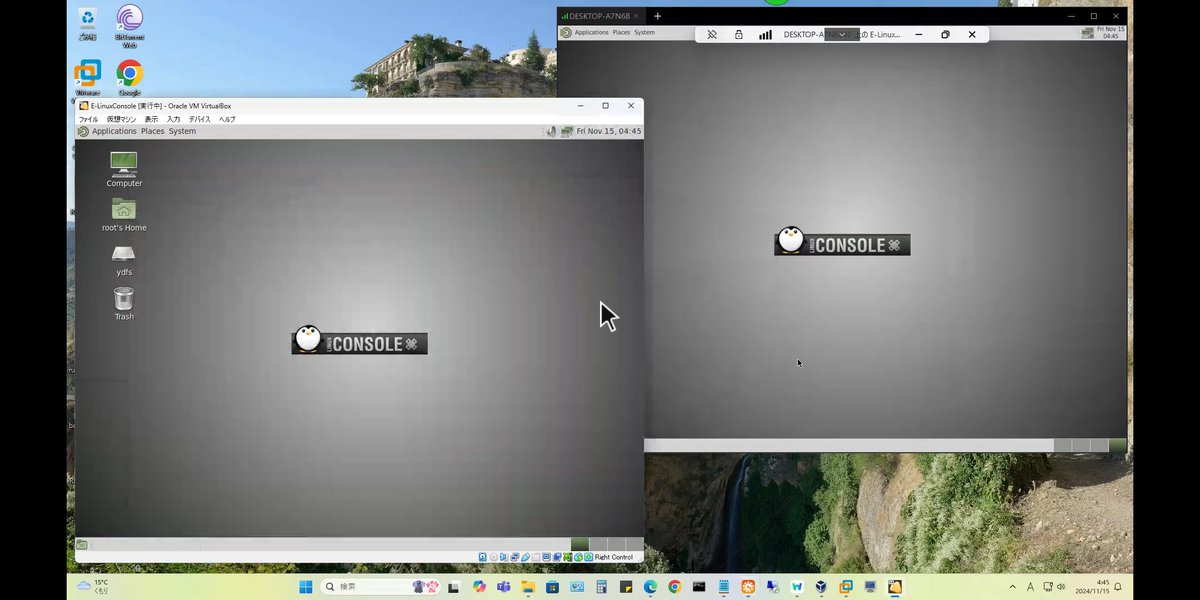The height and width of the screenshot is (600, 1200).
Task: Switch to first workspace in VirtualBox guest
Action: click(x=580, y=545)
